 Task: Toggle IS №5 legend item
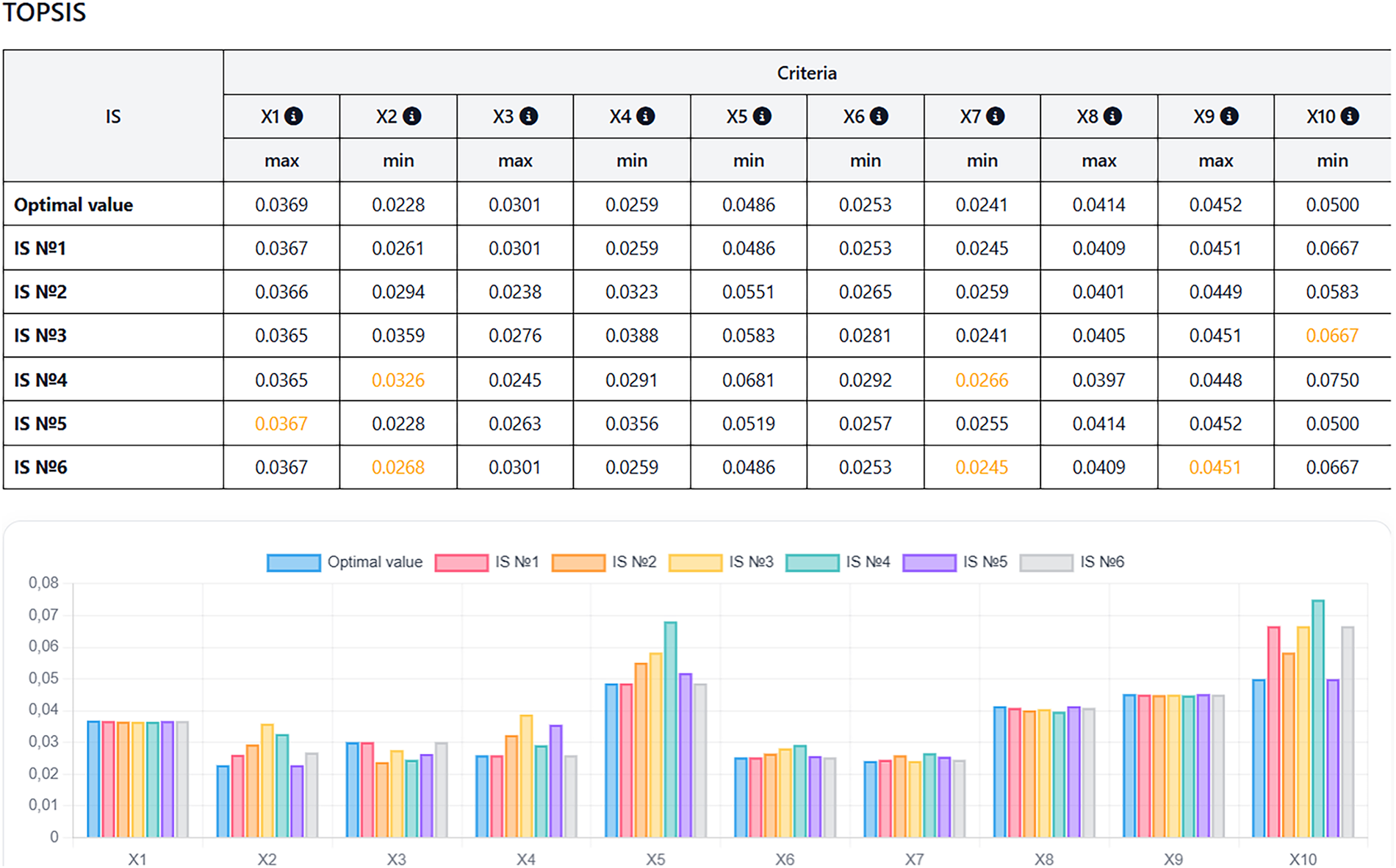955,563
